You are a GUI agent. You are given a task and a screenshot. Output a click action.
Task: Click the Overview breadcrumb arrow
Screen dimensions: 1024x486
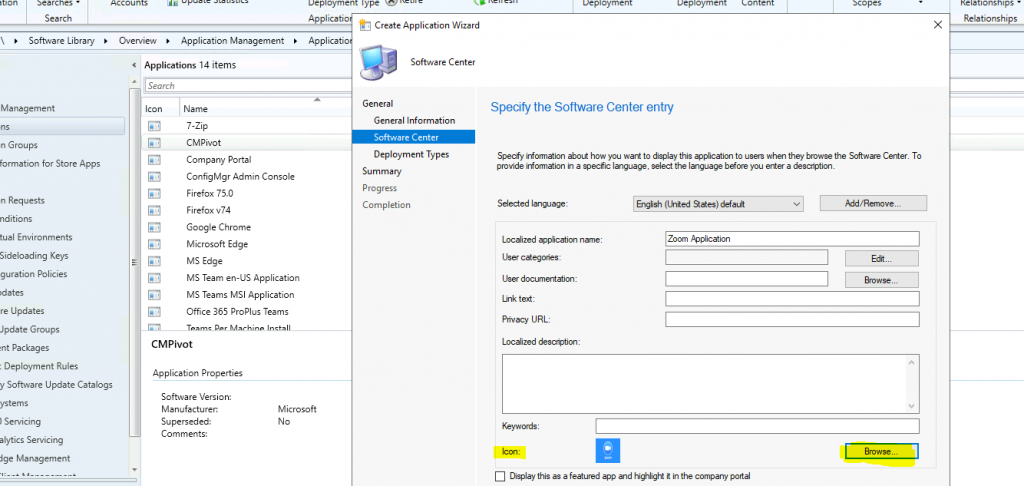(168, 40)
